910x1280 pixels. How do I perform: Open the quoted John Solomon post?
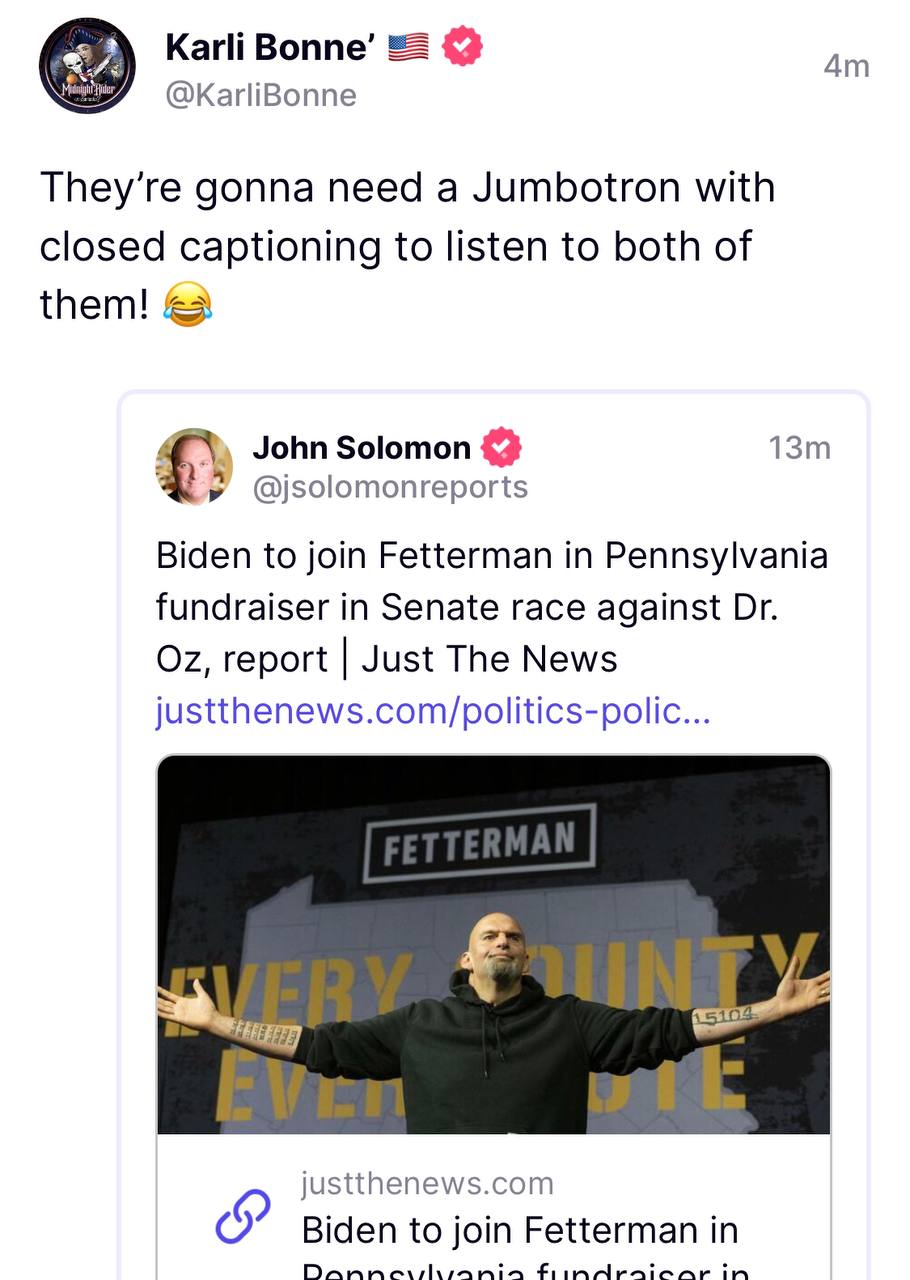coord(490,607)
